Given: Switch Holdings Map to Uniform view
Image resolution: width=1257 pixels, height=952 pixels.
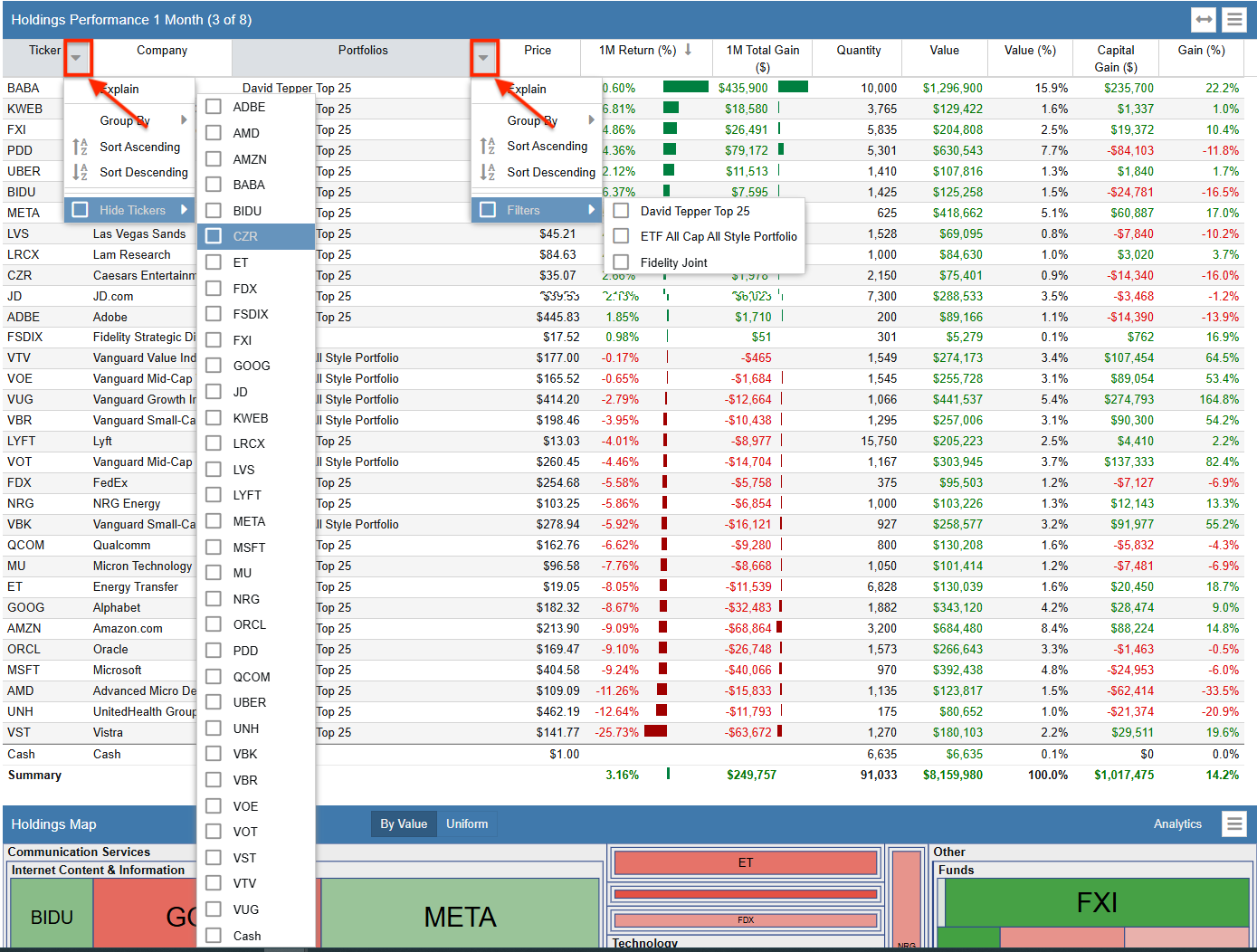Looking at the screenshot, I should click(x=467, y=824).
